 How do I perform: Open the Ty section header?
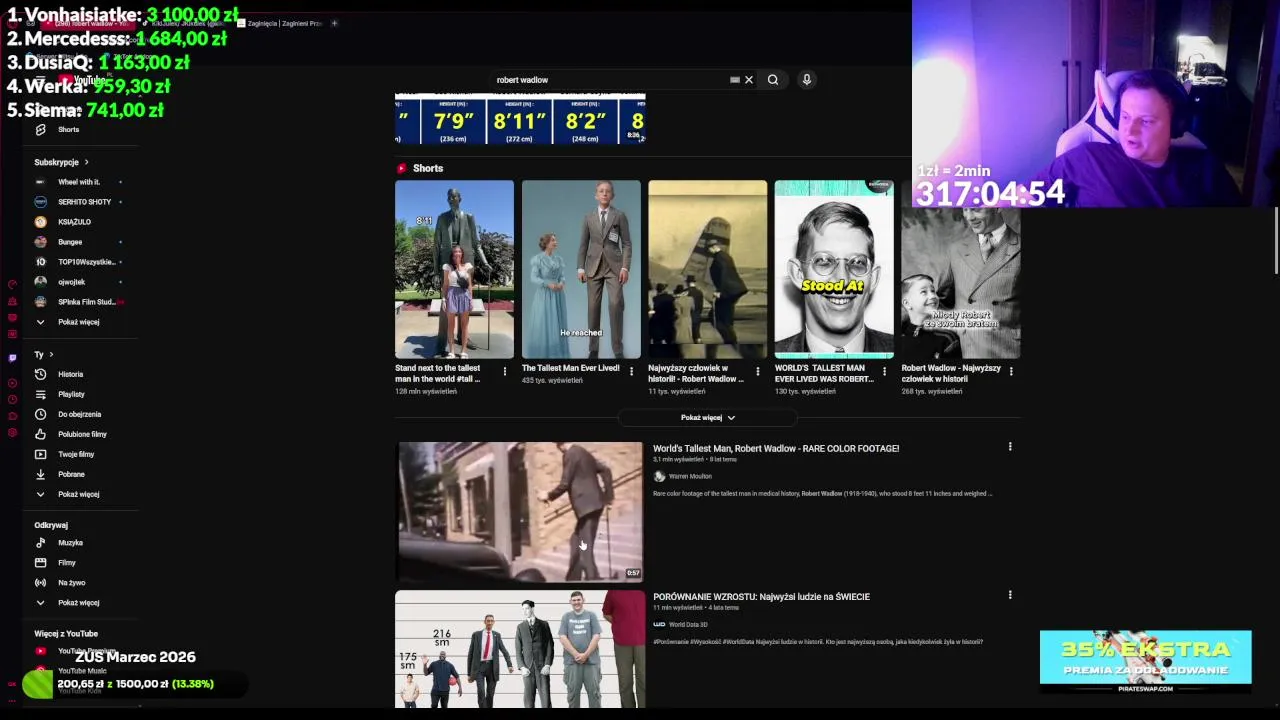(x=44, y=354)
